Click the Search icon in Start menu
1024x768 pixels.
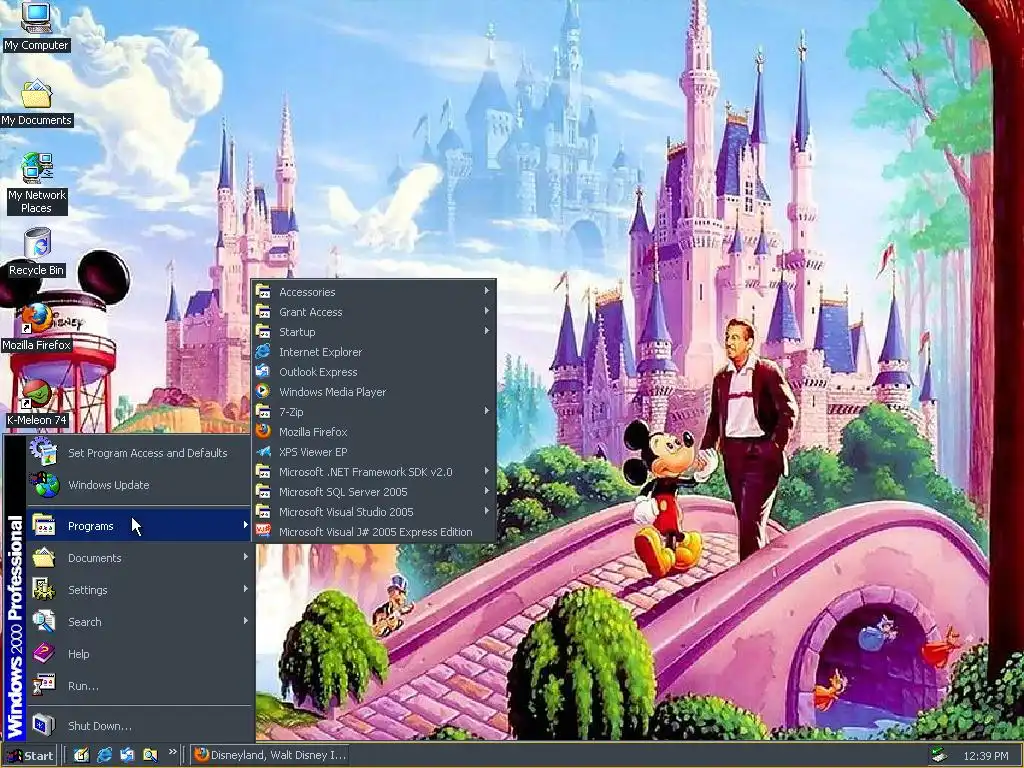(44, 621)
